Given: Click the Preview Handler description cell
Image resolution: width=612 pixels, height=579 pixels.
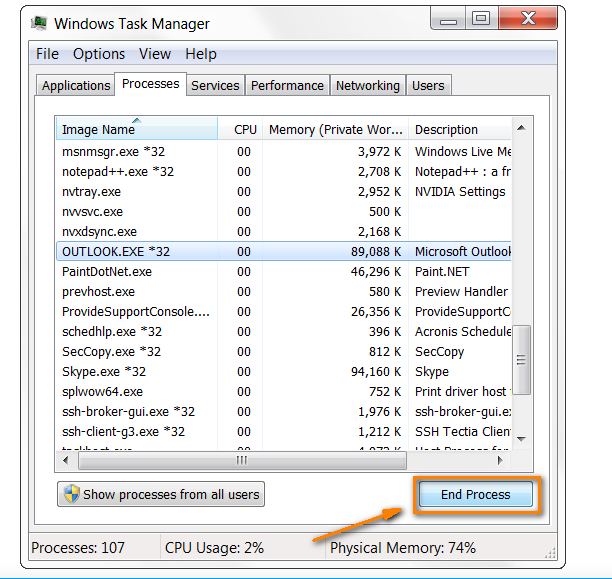Looking at the screenshot, I should coord(461,292).
